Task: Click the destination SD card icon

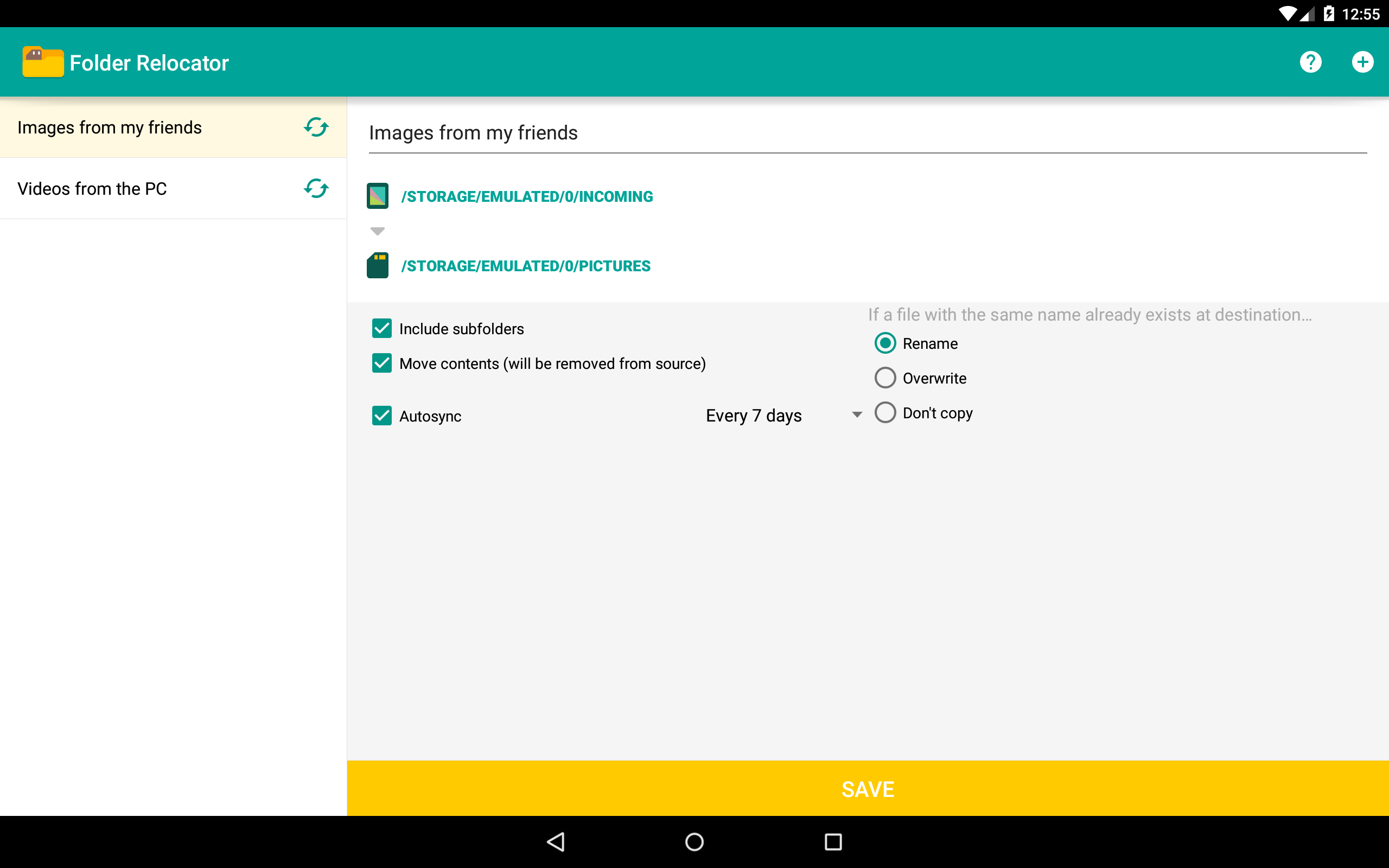Action: (377, 265)
